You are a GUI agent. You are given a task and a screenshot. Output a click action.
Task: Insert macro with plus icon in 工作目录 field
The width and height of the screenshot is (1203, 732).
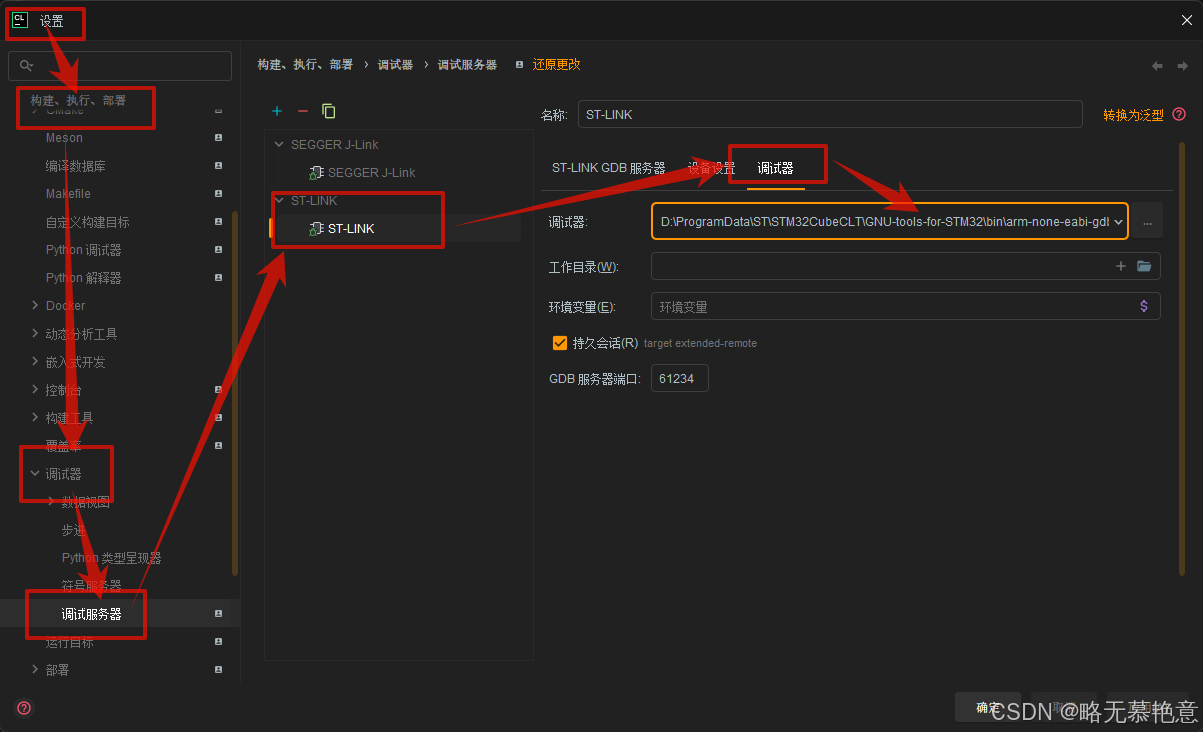tap(1121, 266)
